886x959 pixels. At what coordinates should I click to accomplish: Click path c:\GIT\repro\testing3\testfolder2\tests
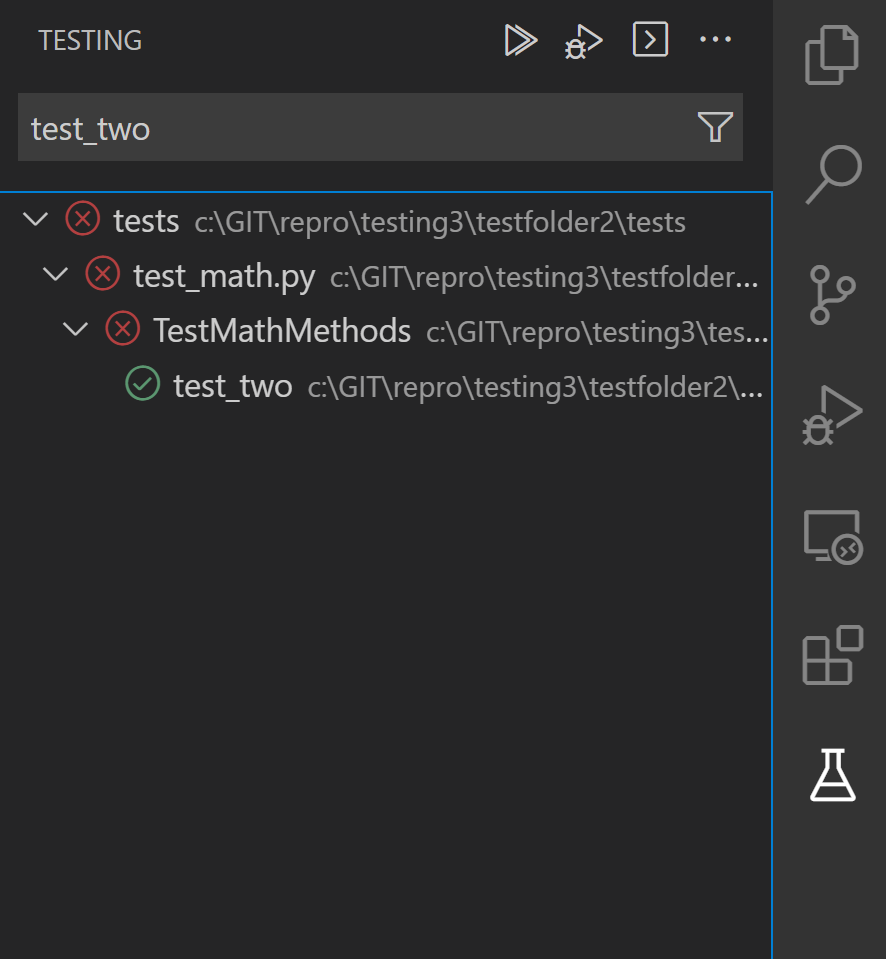[440, 222]
